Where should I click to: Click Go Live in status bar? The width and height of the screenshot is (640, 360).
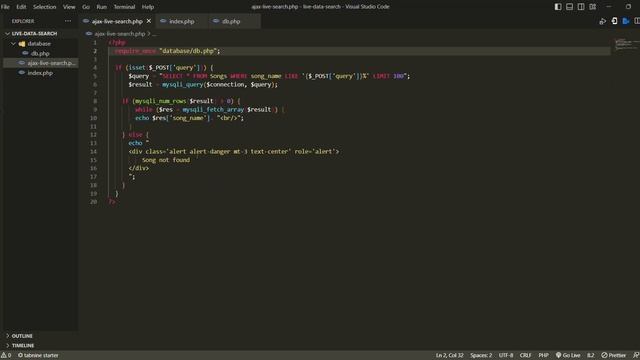[568, 356]
